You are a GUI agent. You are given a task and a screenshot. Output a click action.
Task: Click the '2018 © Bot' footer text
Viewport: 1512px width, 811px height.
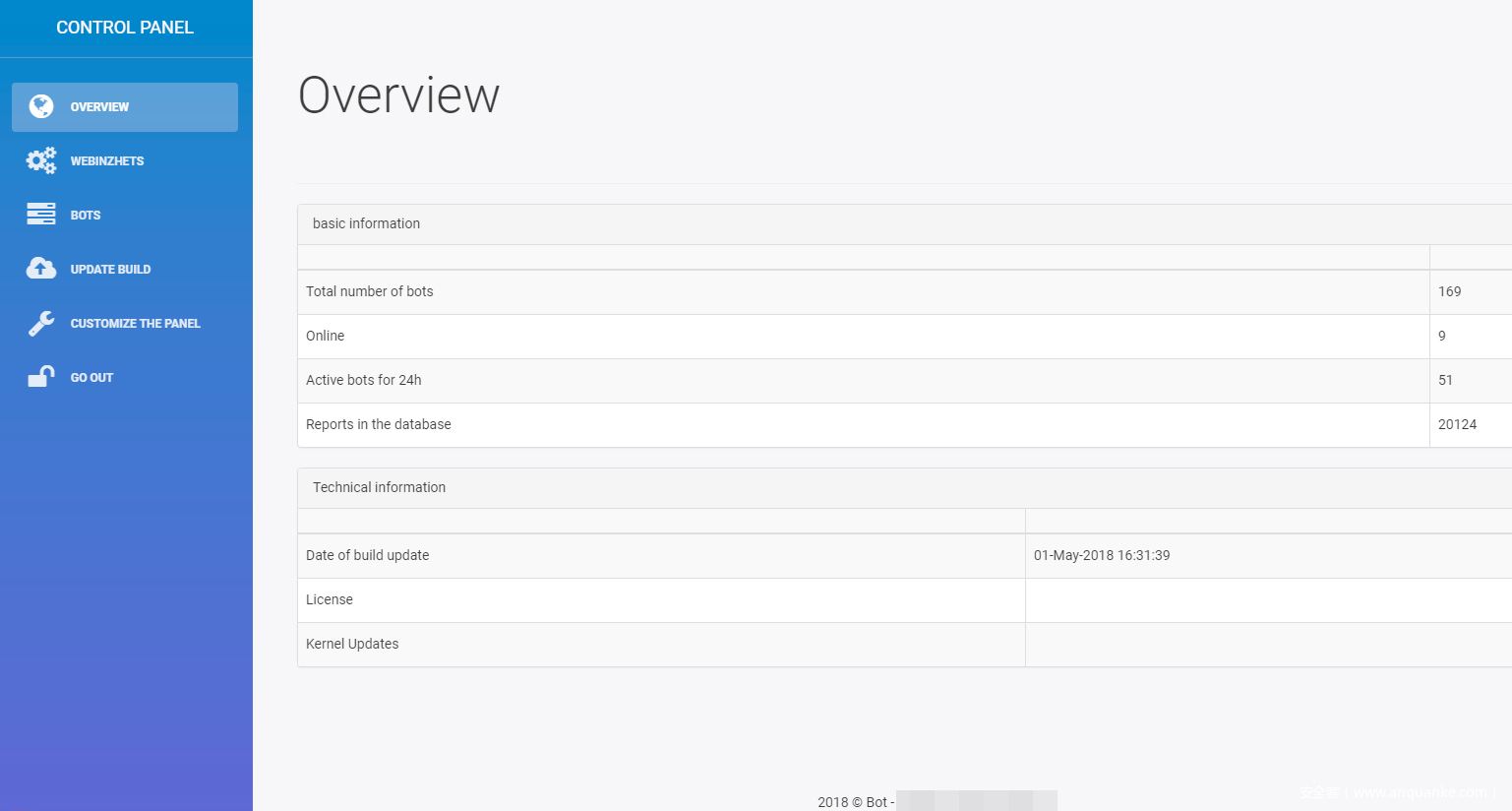[x=852, y=802]
